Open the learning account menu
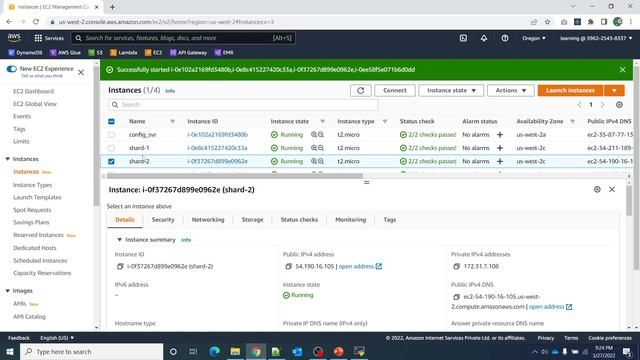The image size is (640, 360). [596, 38]
